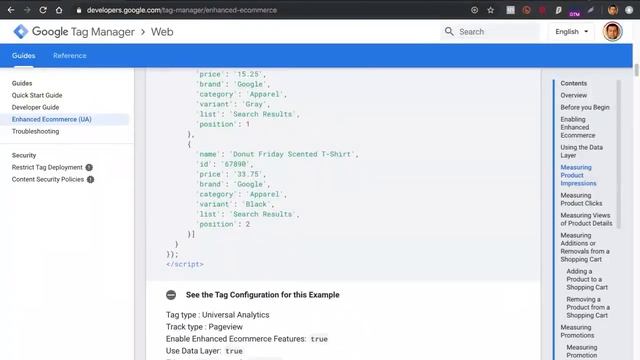Open Content Security Policies page

48,179
